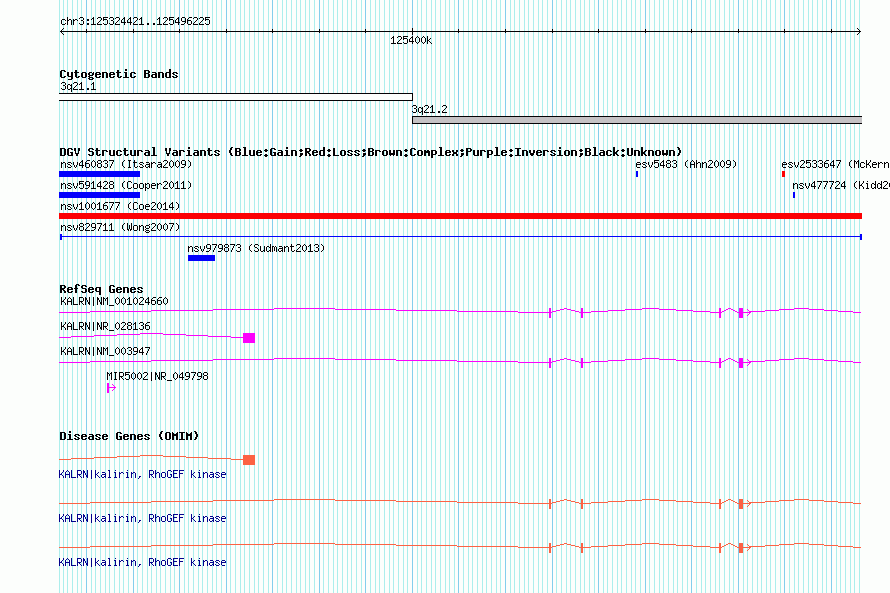Select the small blue nsv477724 variant mark
The width and height of the screenshot is (890, 593).
tap(794, 195)
